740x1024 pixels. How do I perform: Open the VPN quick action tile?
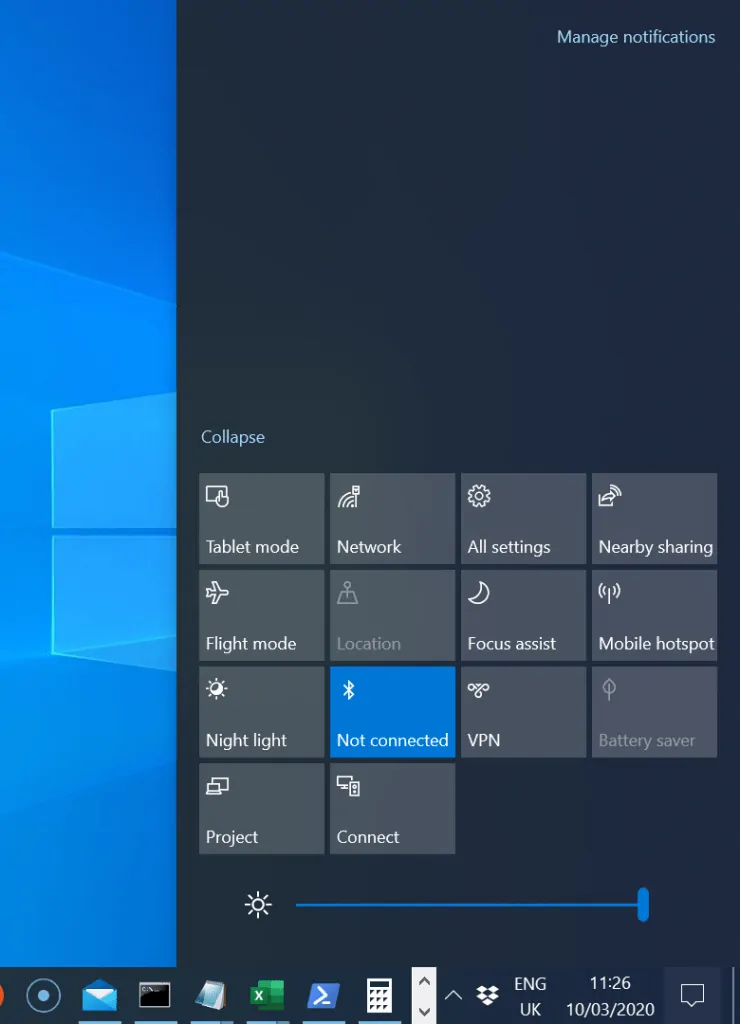523,712
